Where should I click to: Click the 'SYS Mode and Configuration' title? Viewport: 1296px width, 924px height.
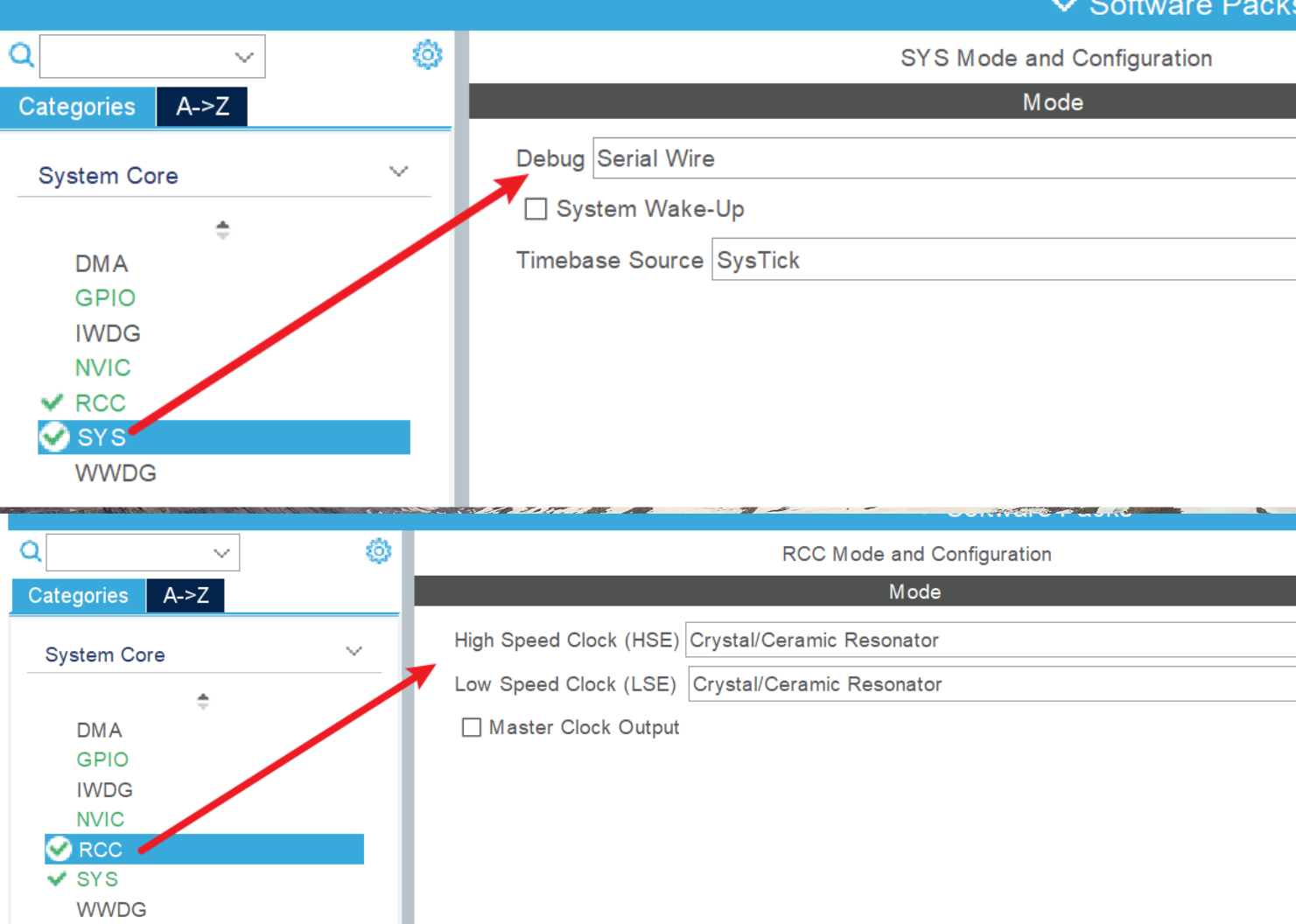tap(1056, 58)
